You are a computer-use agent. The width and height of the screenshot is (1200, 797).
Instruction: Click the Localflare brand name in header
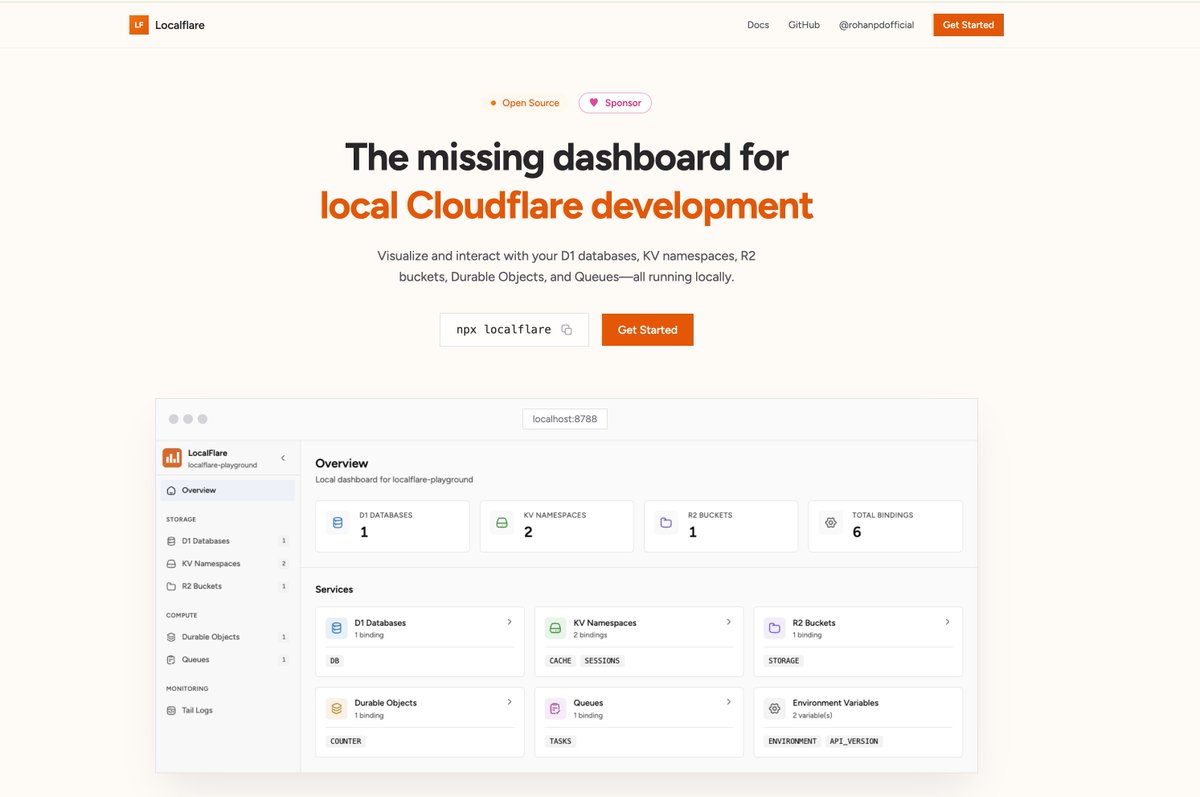[180, 25]
